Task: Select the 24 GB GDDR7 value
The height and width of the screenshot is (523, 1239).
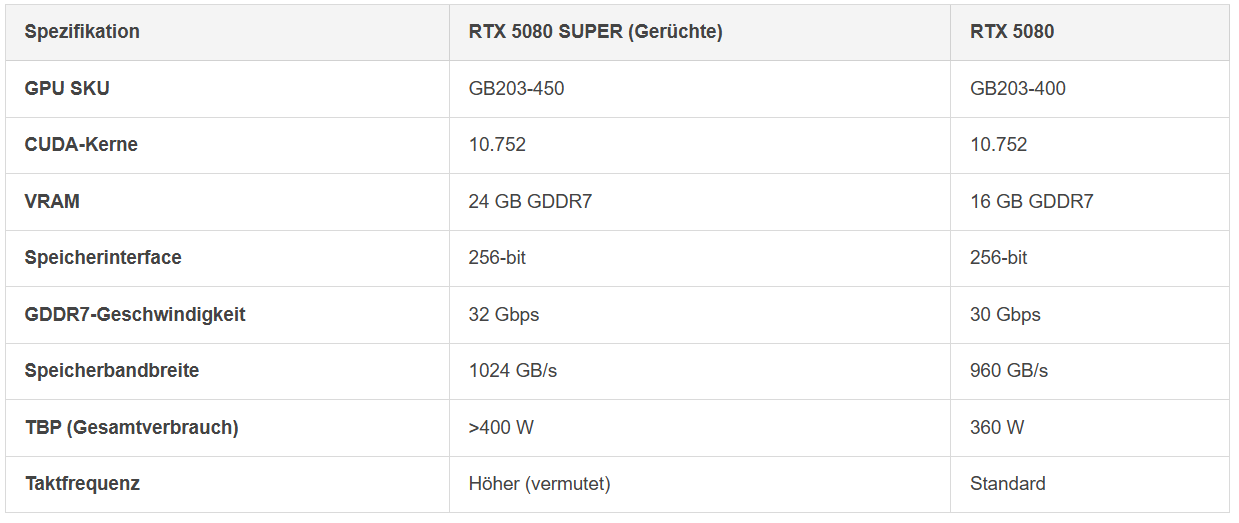Action: (530, 201)
